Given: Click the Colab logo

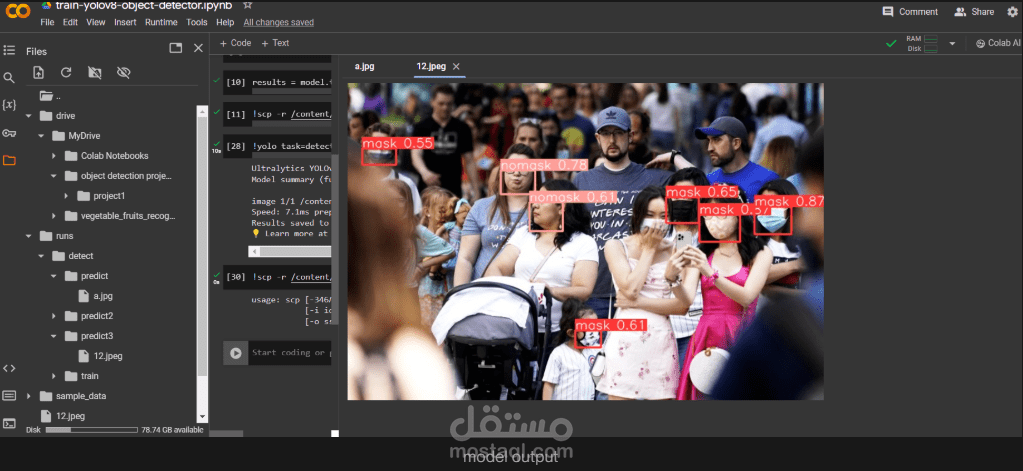Looking at the screenshot, I should click(x=16, y=9).
